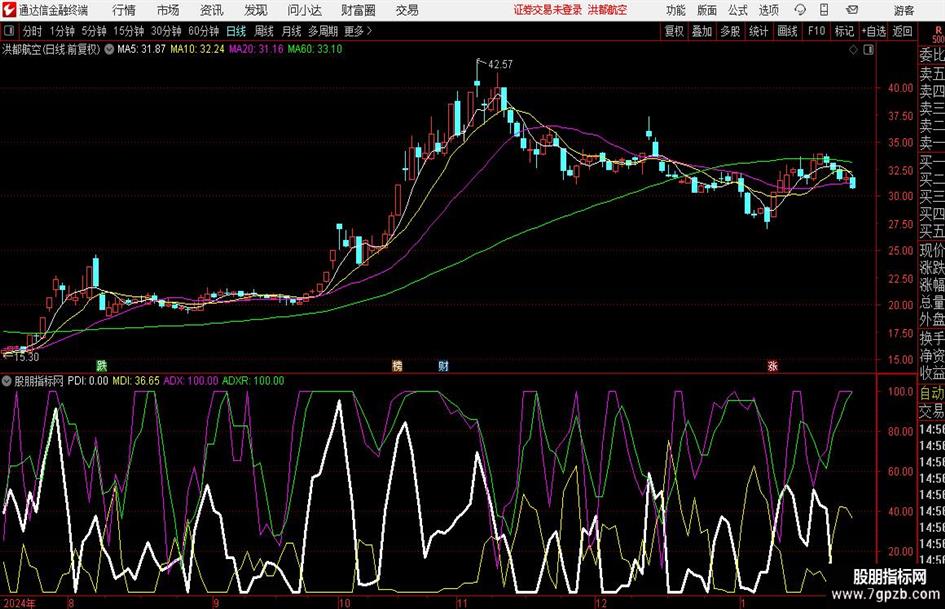Open the 版面 menu
945x609 pixels.
(x=706, y=10)
